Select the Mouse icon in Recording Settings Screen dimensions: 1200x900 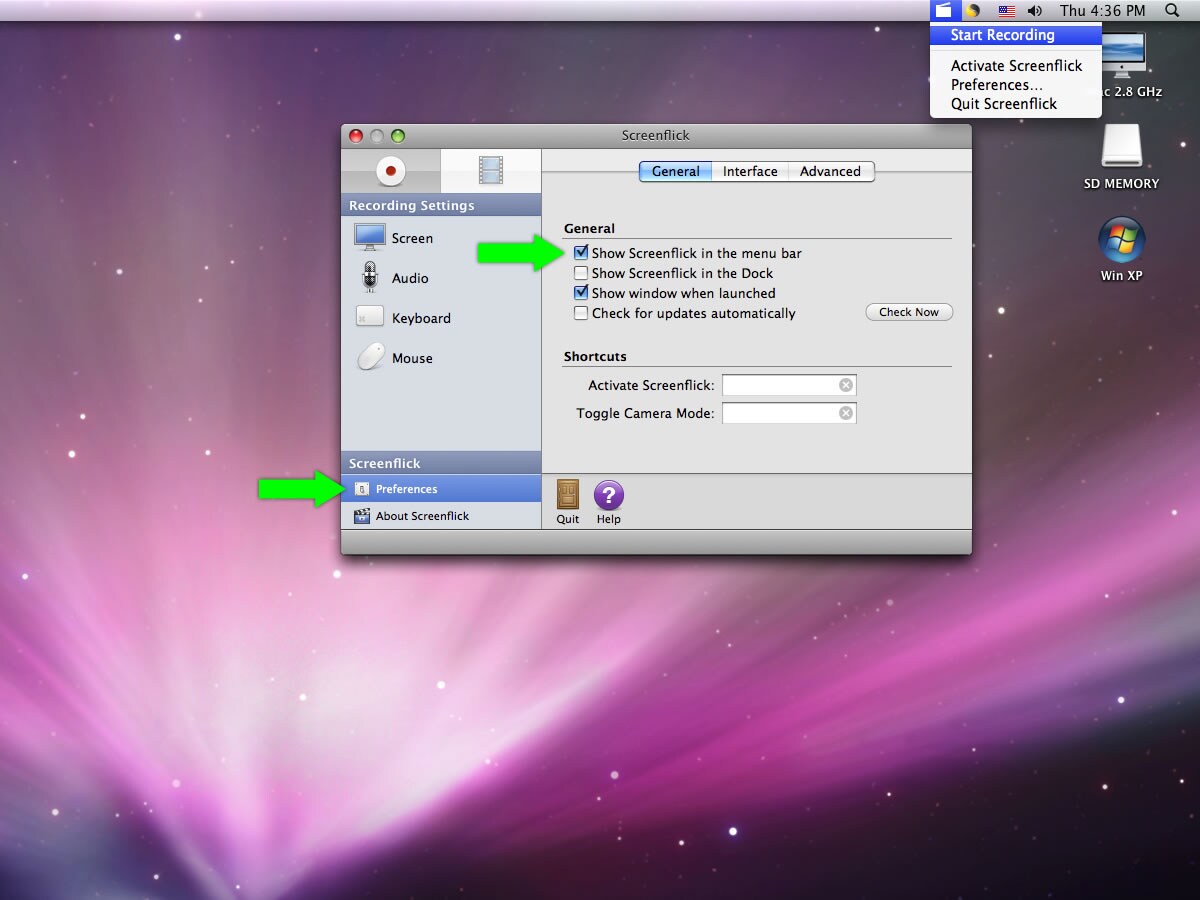[x=371, y=357]
